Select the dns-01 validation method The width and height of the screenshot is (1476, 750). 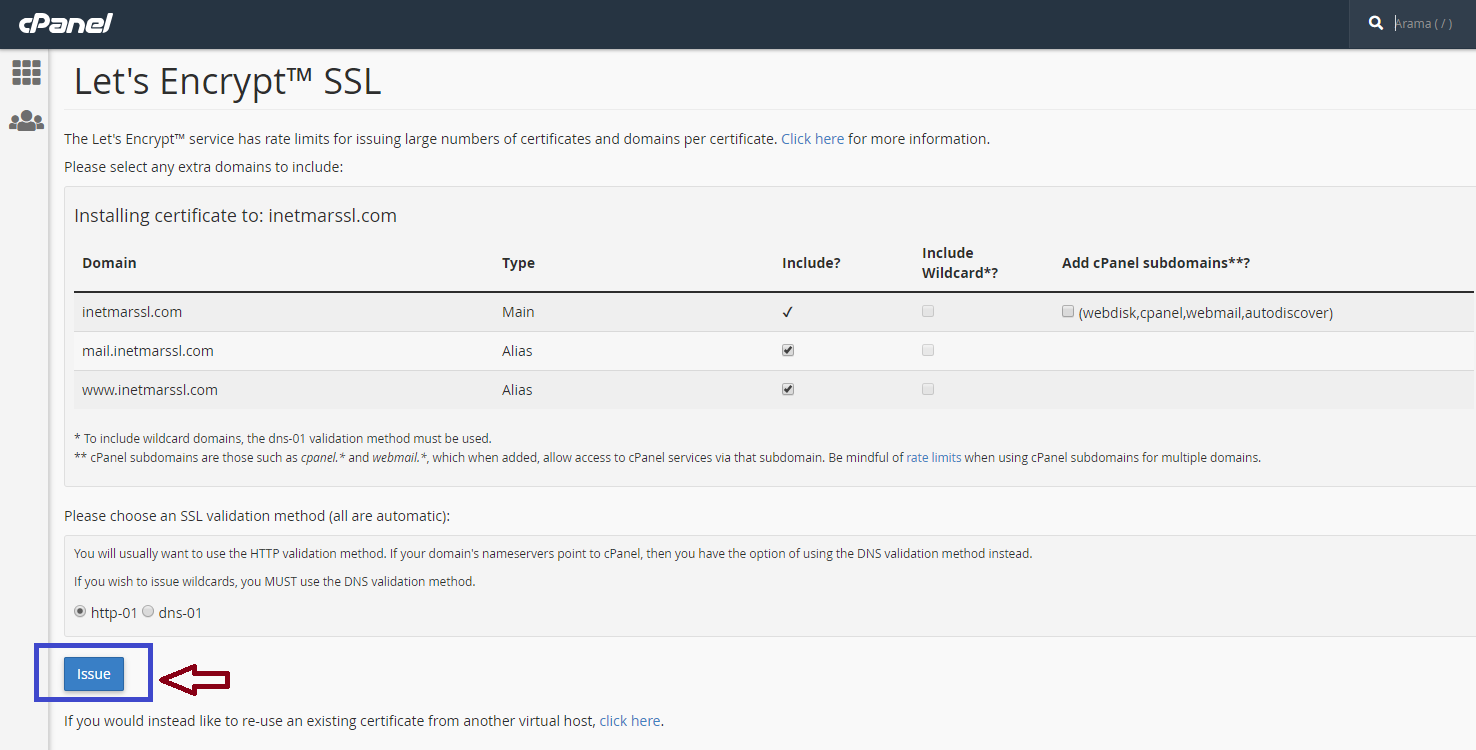[148, 611]
